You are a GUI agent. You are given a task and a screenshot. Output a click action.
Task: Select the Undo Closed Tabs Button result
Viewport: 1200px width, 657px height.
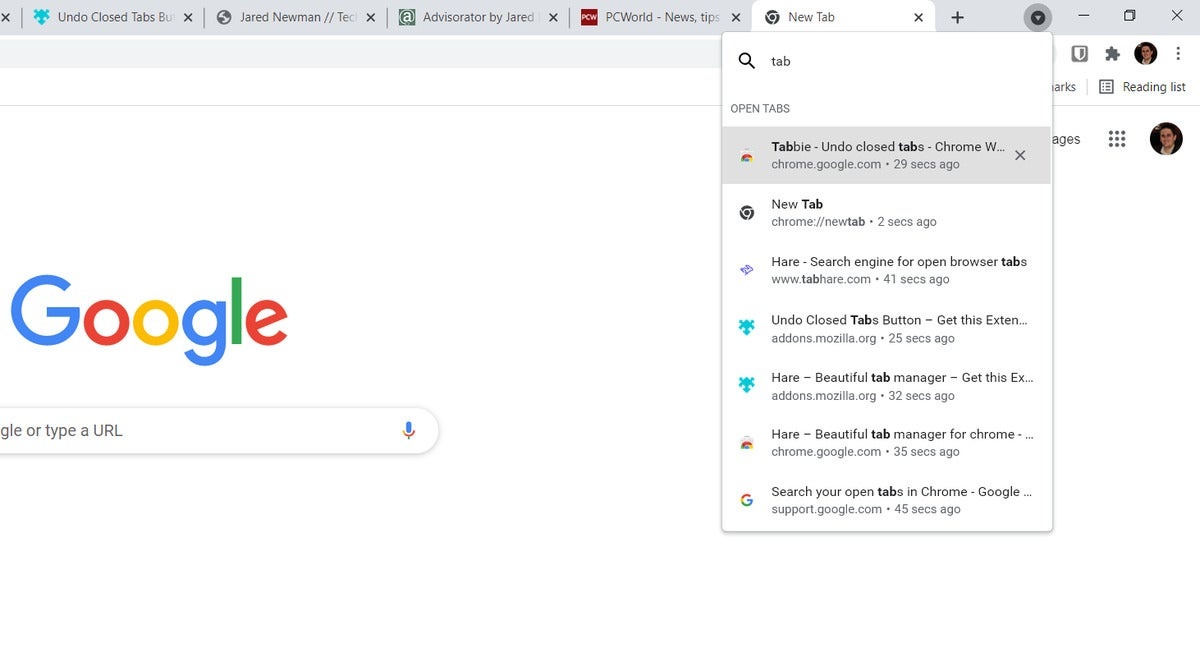[x=880, y=328]
